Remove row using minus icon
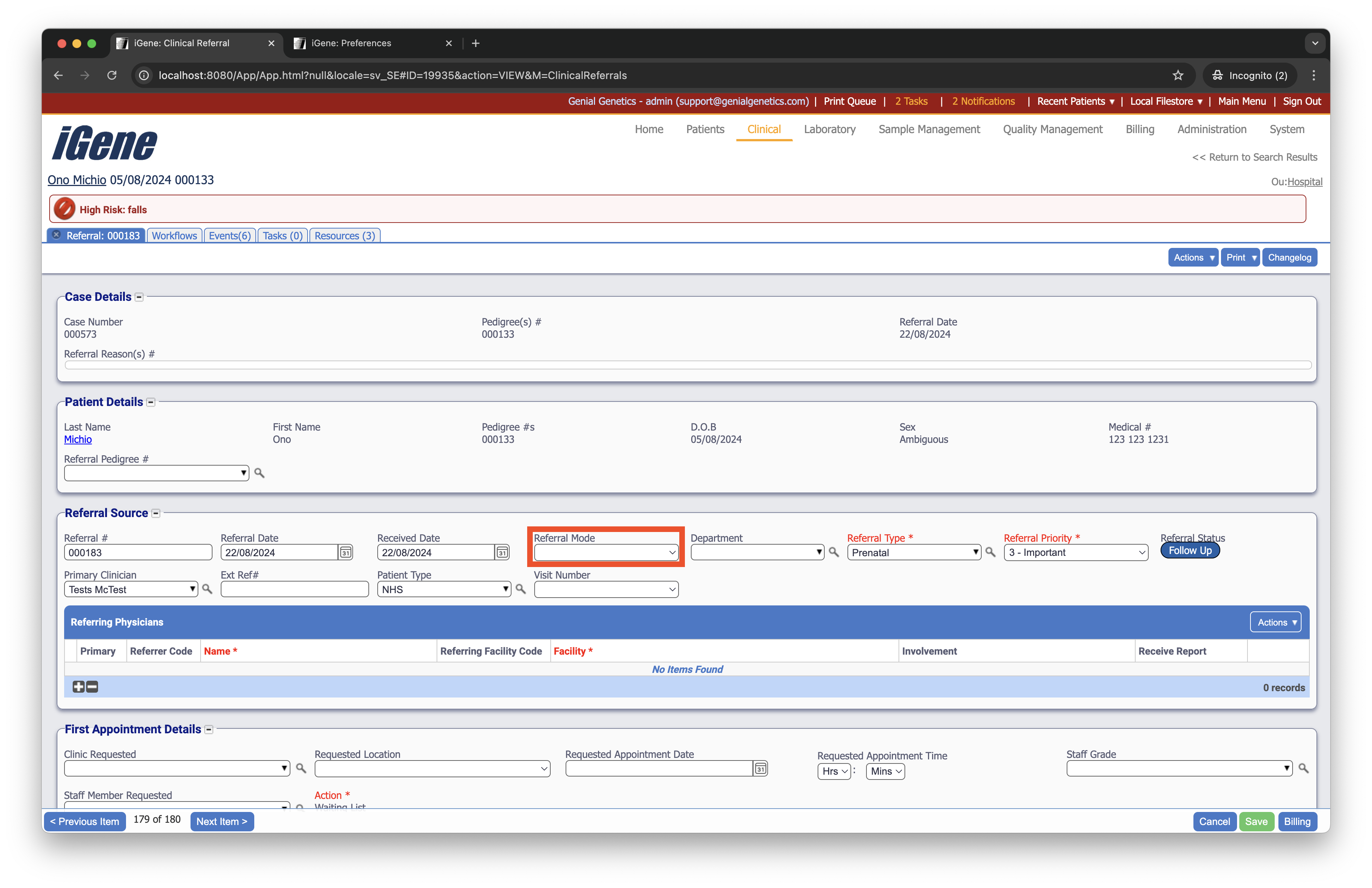Viewport: 1372px width, 888px height. click(x=92, y=686)
